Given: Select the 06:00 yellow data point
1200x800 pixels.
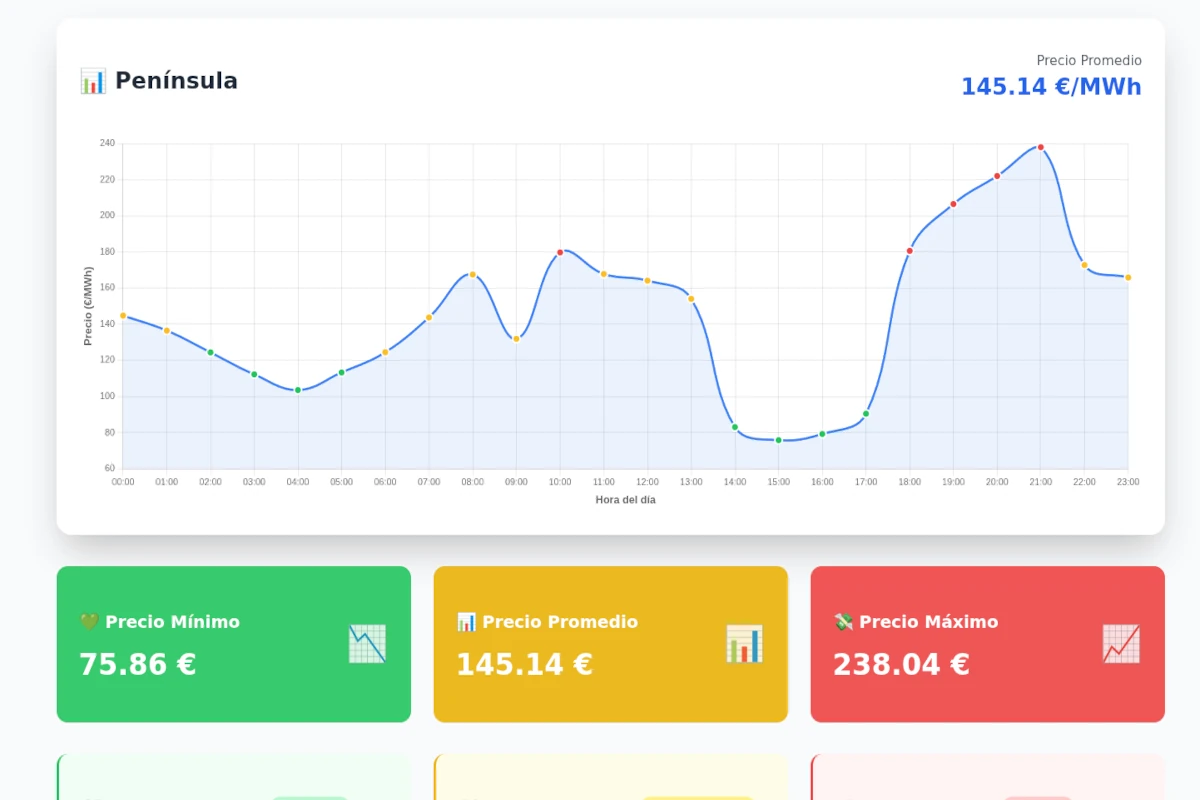Looking at the screenshot, I should [385, 352].
